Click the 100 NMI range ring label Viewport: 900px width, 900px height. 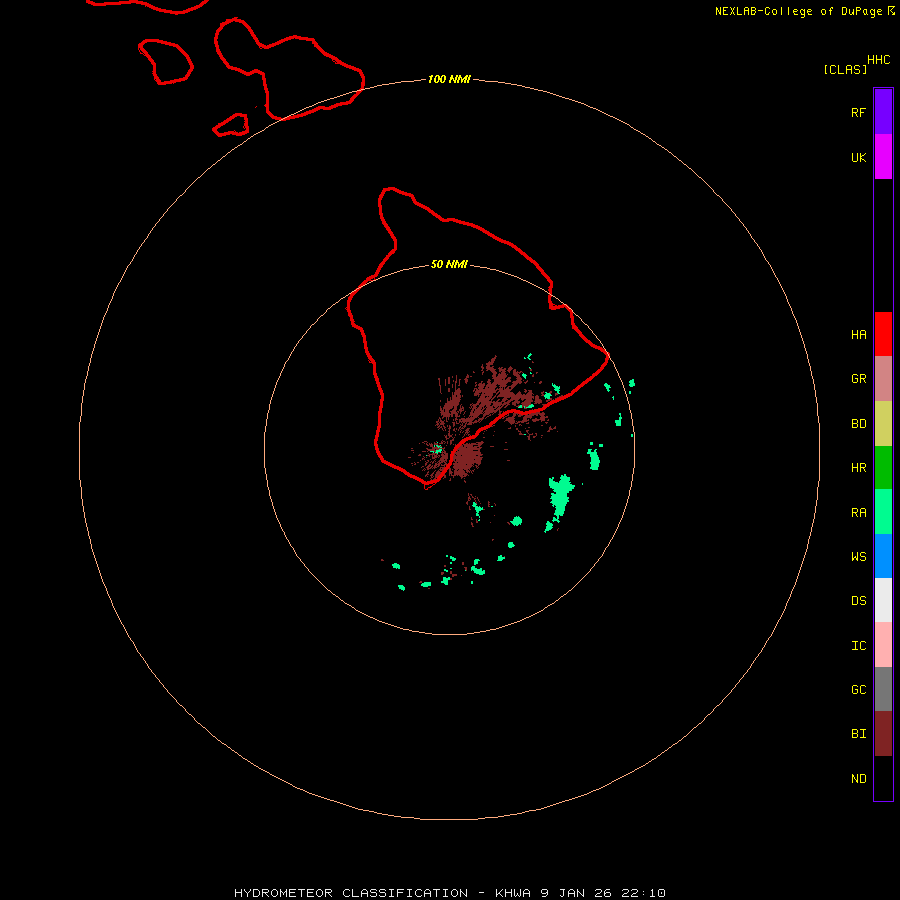[449, 79]
